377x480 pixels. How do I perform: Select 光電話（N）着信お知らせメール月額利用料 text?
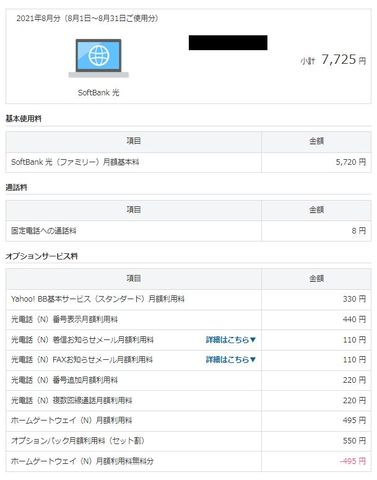82,340
